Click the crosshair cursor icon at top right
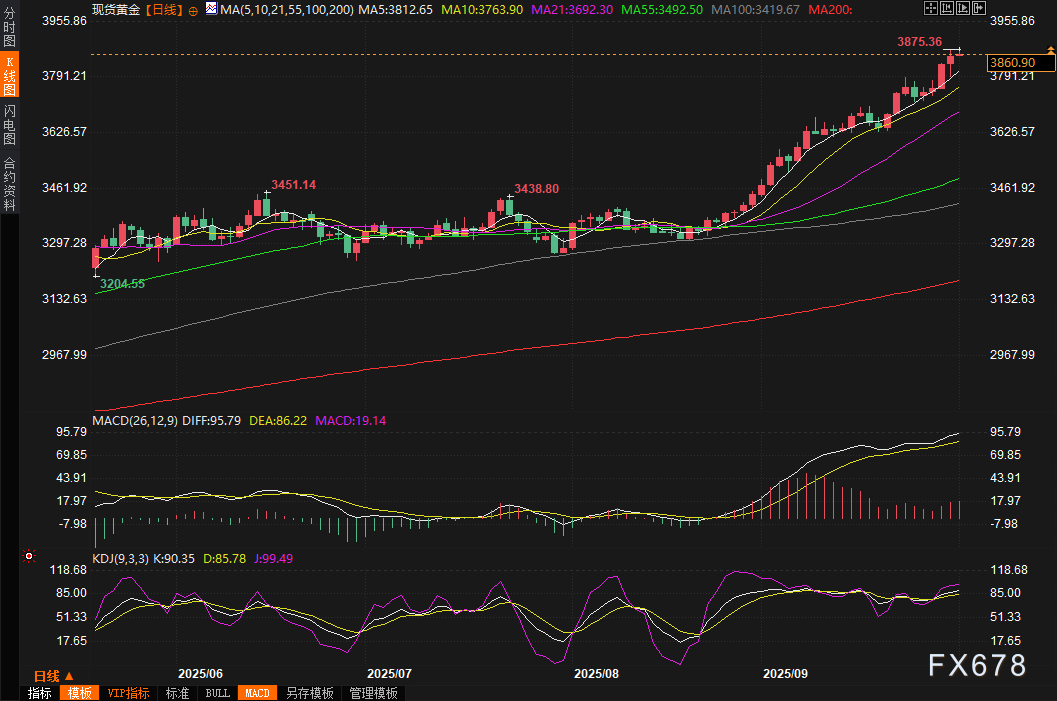 tap(929, 8)
